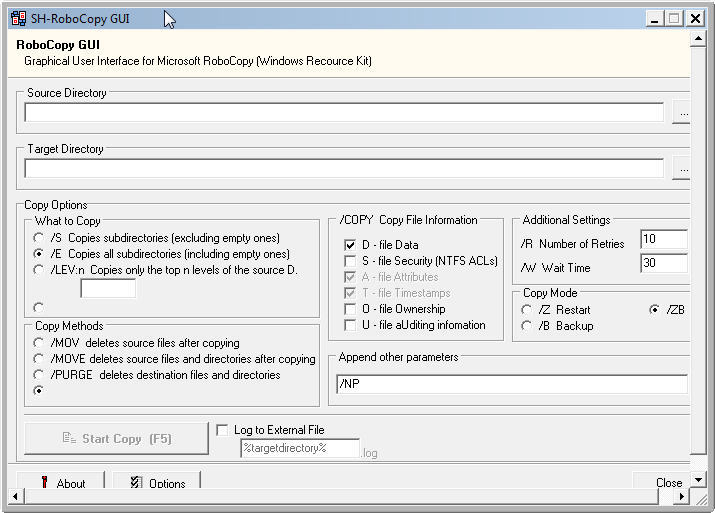The height and width of the screenshot is (513, 715).
Task: Select the /LEV:n top levels radio option
Action: pyautogui.click(x=38, y=270)
